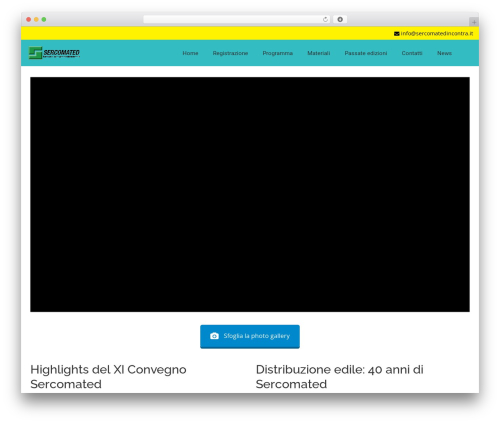Open the News menu item
Screen dimensions: 500x423
click(444, 53)
